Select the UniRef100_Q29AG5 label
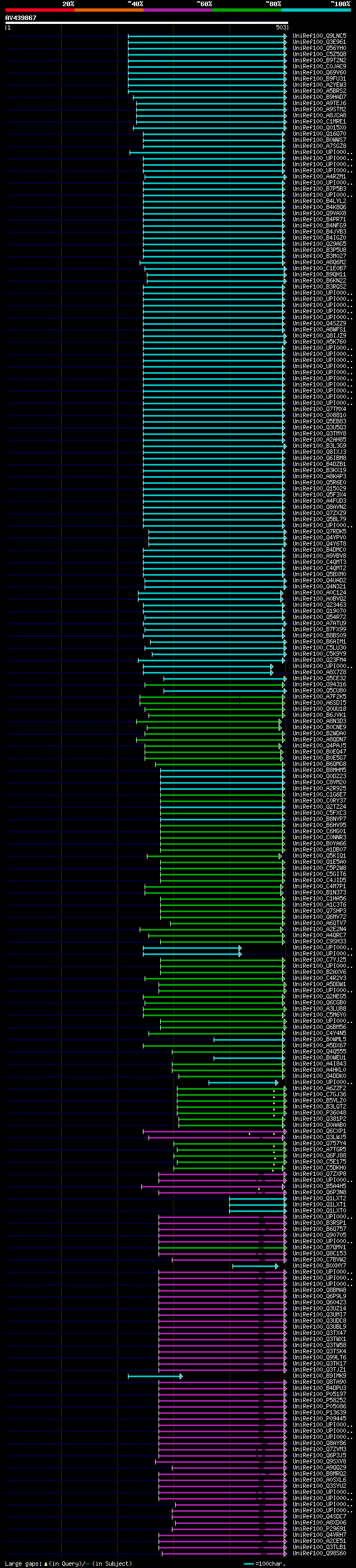Image resolution: width=356 pixels, height=1568 pixels. pyautogui.click(x=319, y=244)
